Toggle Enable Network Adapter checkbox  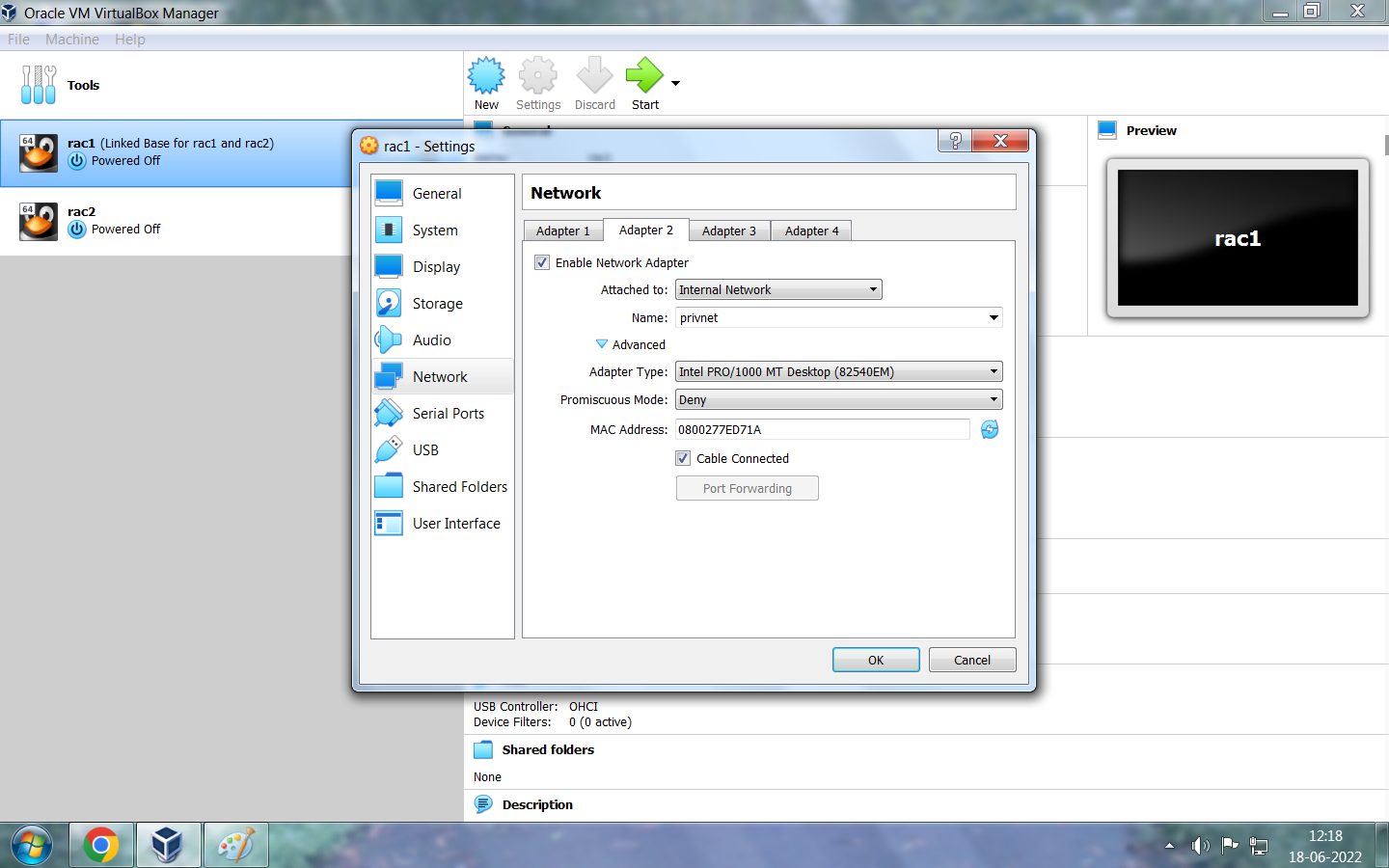tap(542, 262)
